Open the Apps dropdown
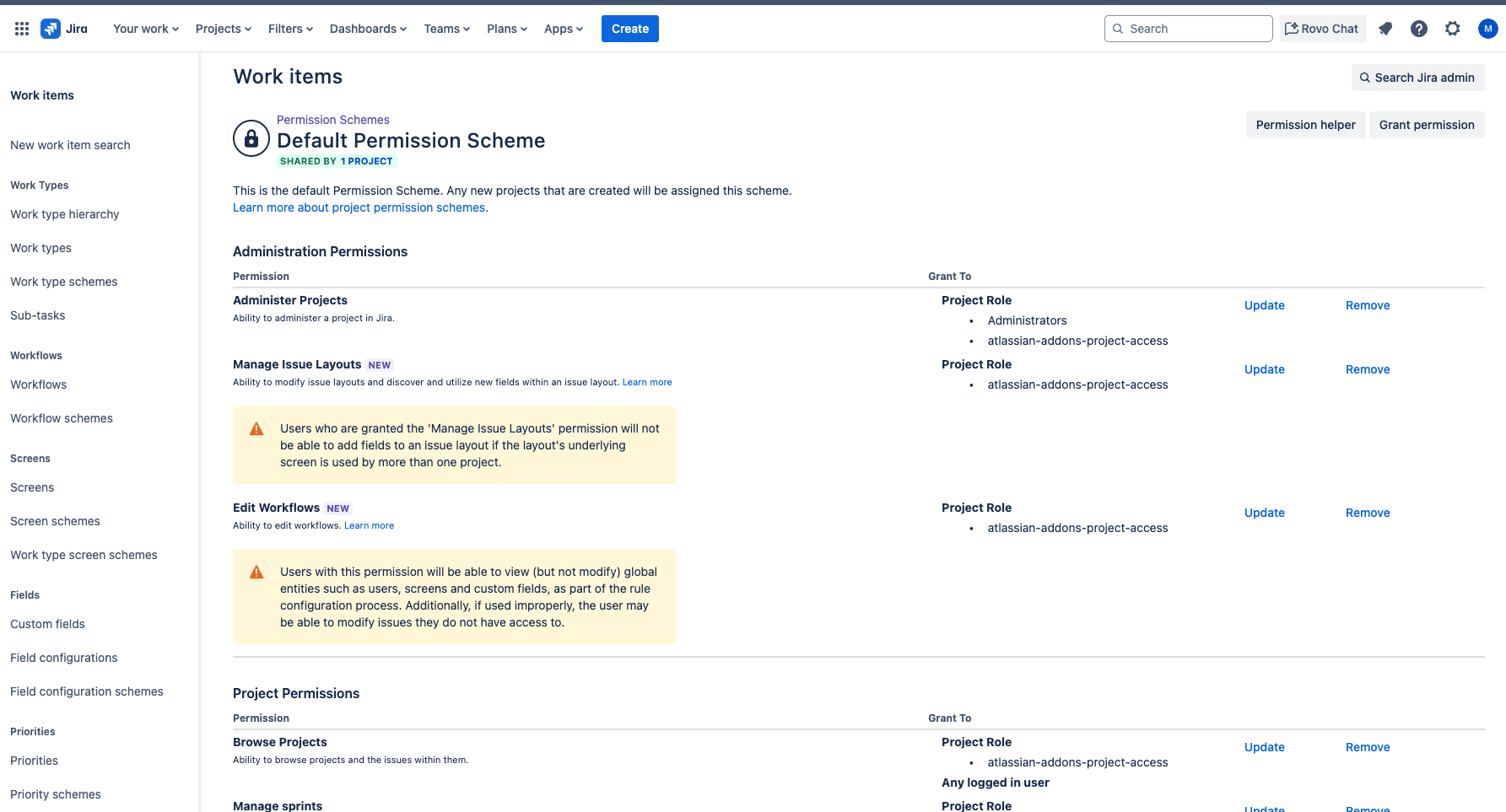 coord(562,28)
